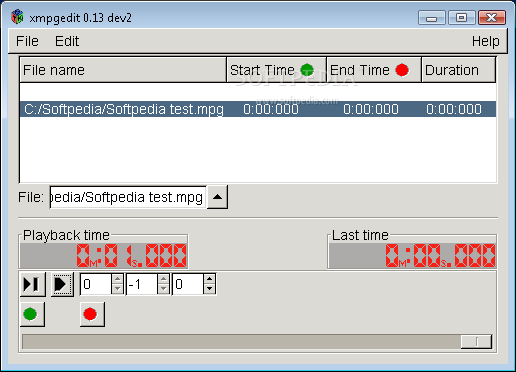
Task: Decrease the milliseconds spinner value
Action: [x=209, y=289]
